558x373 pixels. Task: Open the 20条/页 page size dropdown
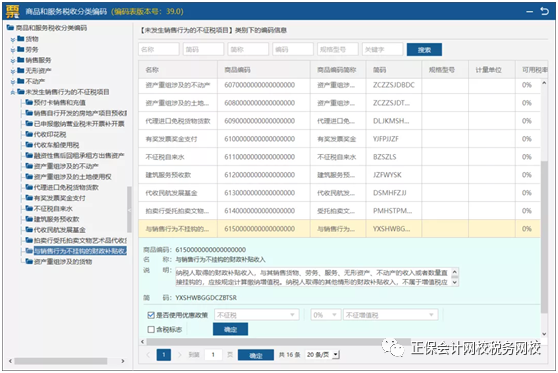click(323, 354)
